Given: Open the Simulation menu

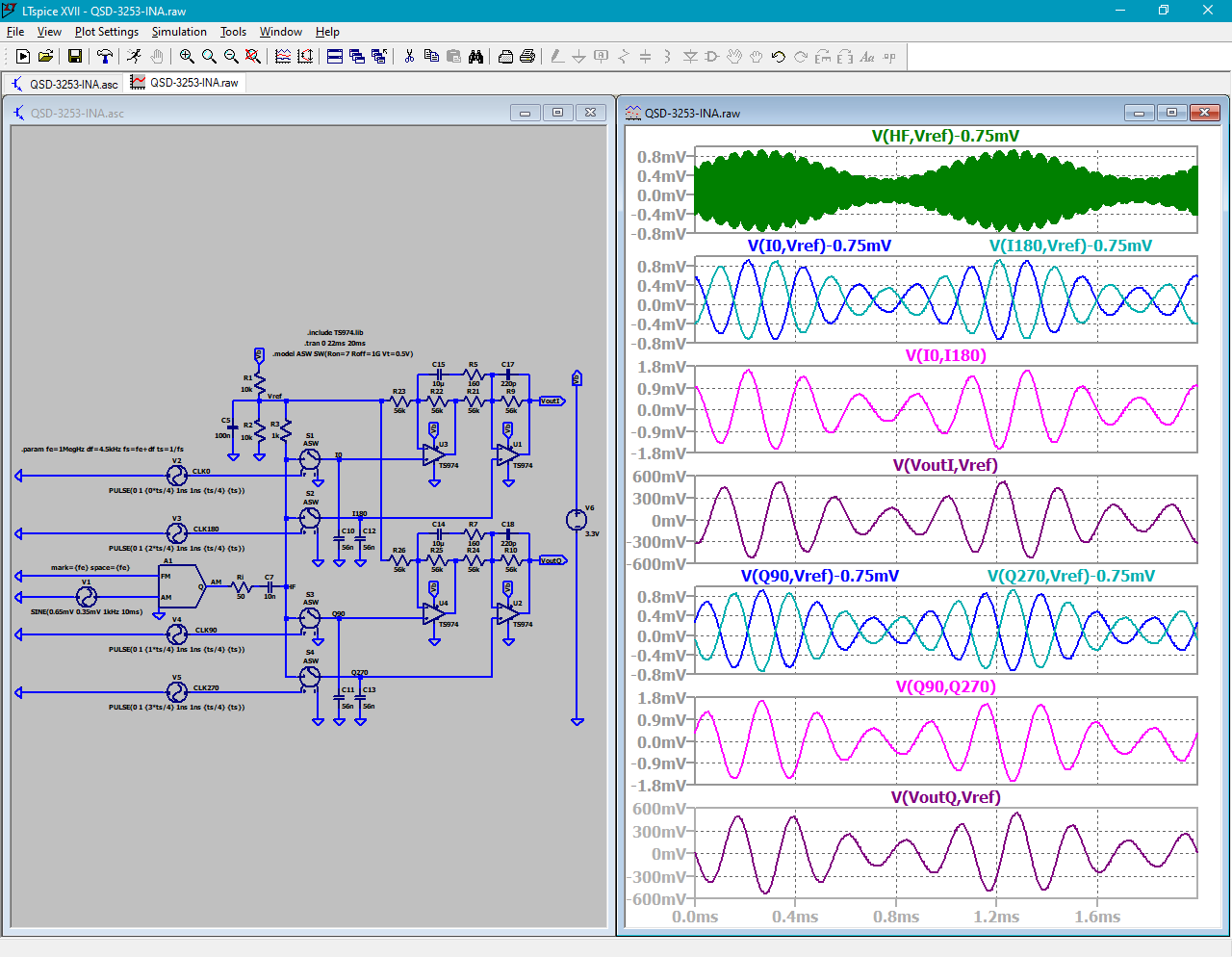Looking at the screenshot, I should pos(179,32).
